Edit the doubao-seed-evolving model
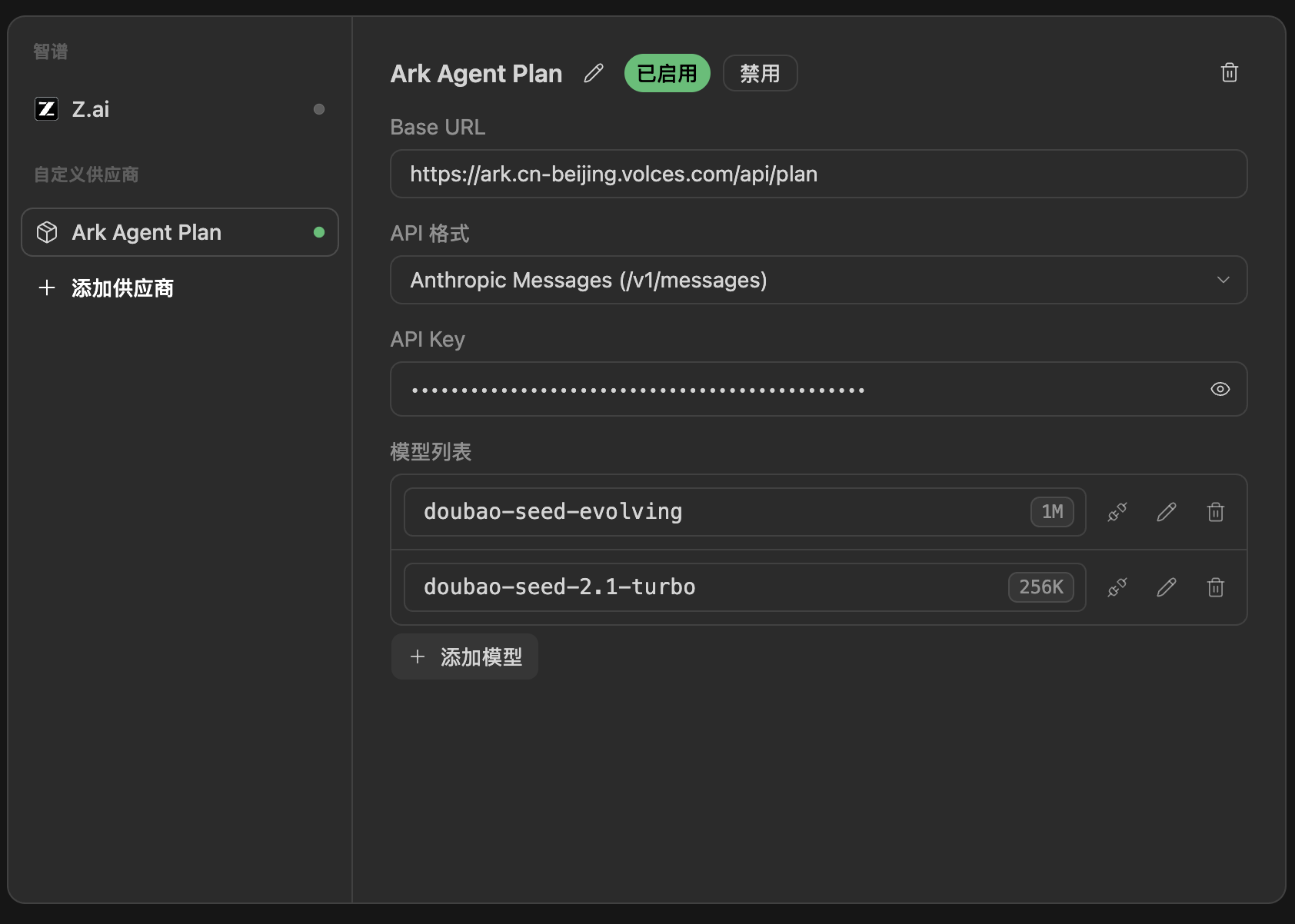The width and height of the screenshot is (1295, 924). pyautogui.click(x=1167, y=512)
